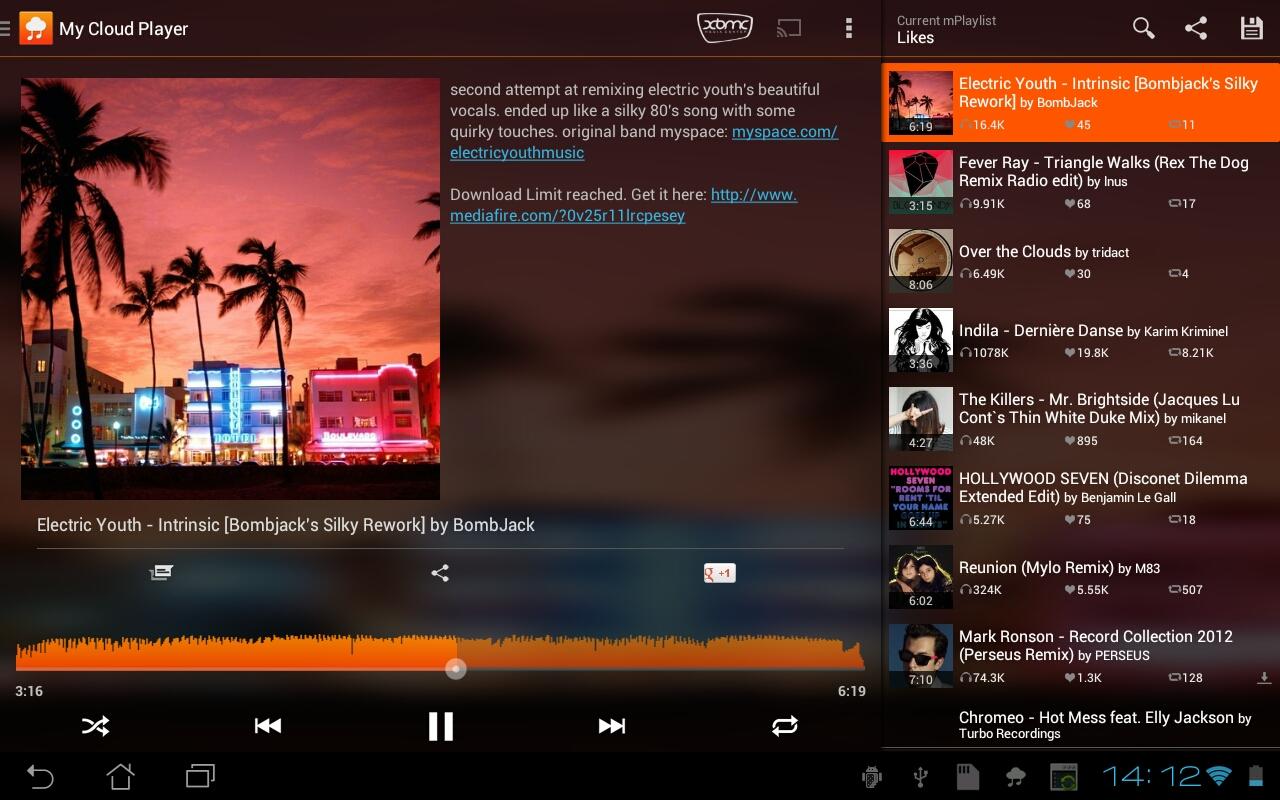Open the Android debugging notification icon
The height and width of the screenshot is (800, 1280).
tap(872, 777)
